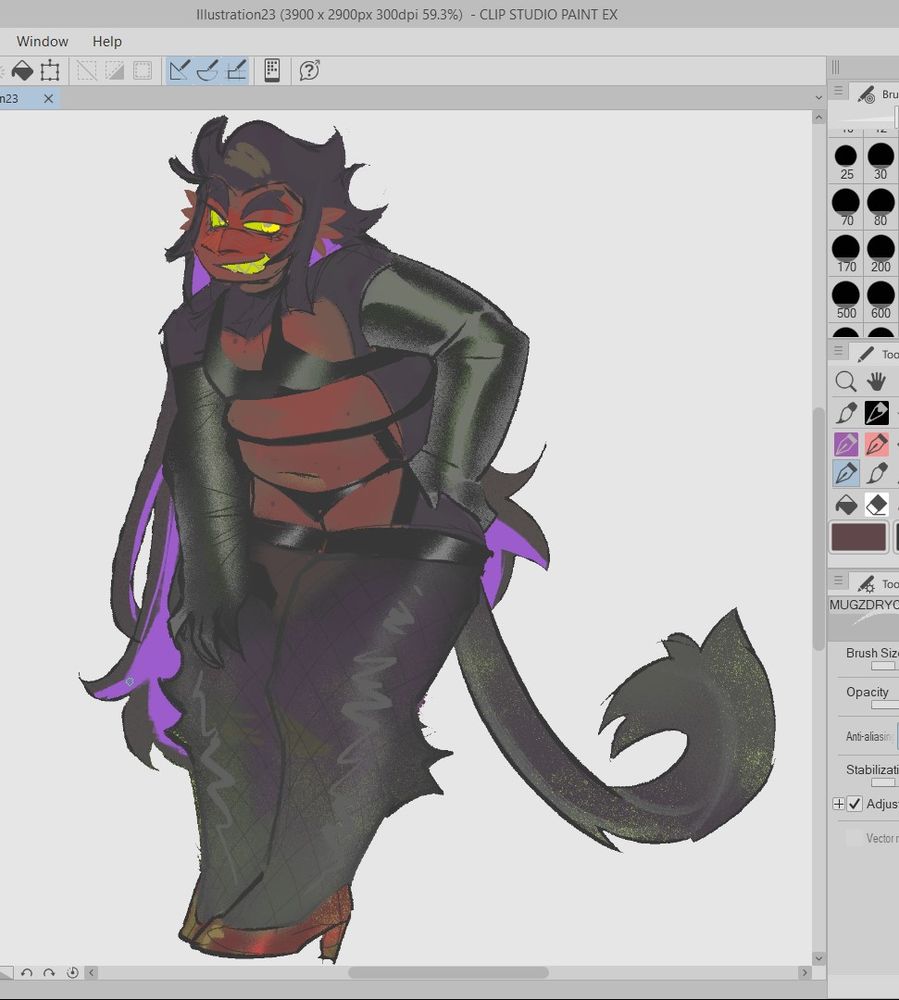This screenshot has width=899, height=1000.
Task: Expand the Adjust option plus box
Action: click(839, 804)
